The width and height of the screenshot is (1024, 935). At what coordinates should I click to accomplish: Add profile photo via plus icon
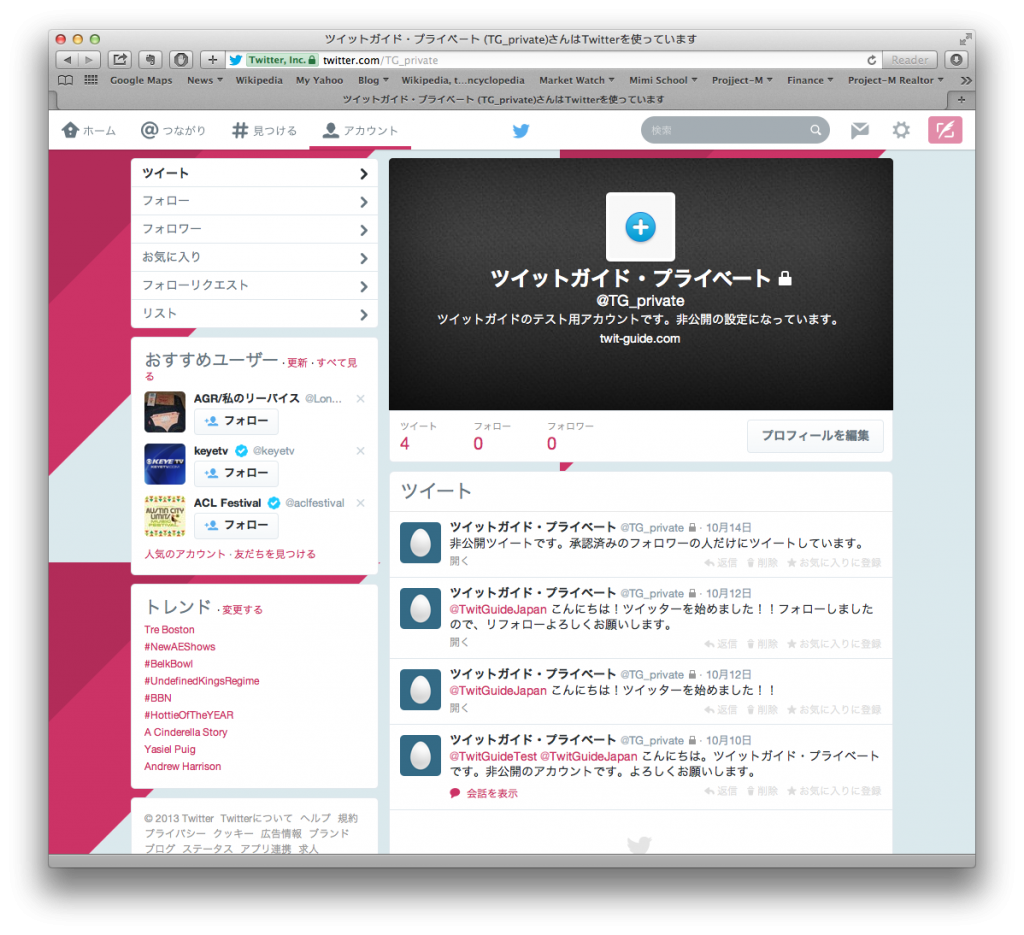pos(640,227)
